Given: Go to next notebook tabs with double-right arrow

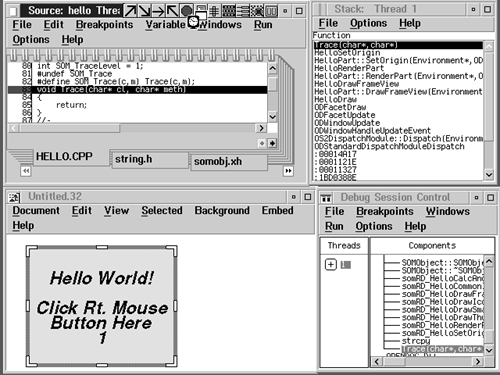Looking at the screenshot, I should (288, 171).
